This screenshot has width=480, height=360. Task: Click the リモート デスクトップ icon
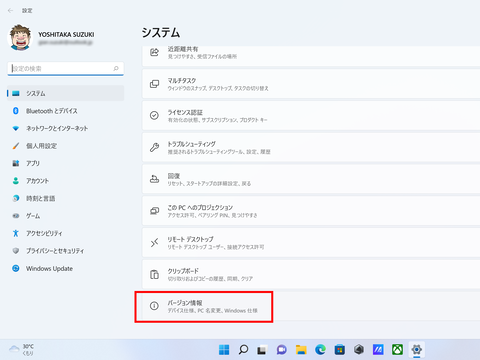(154, 242)
